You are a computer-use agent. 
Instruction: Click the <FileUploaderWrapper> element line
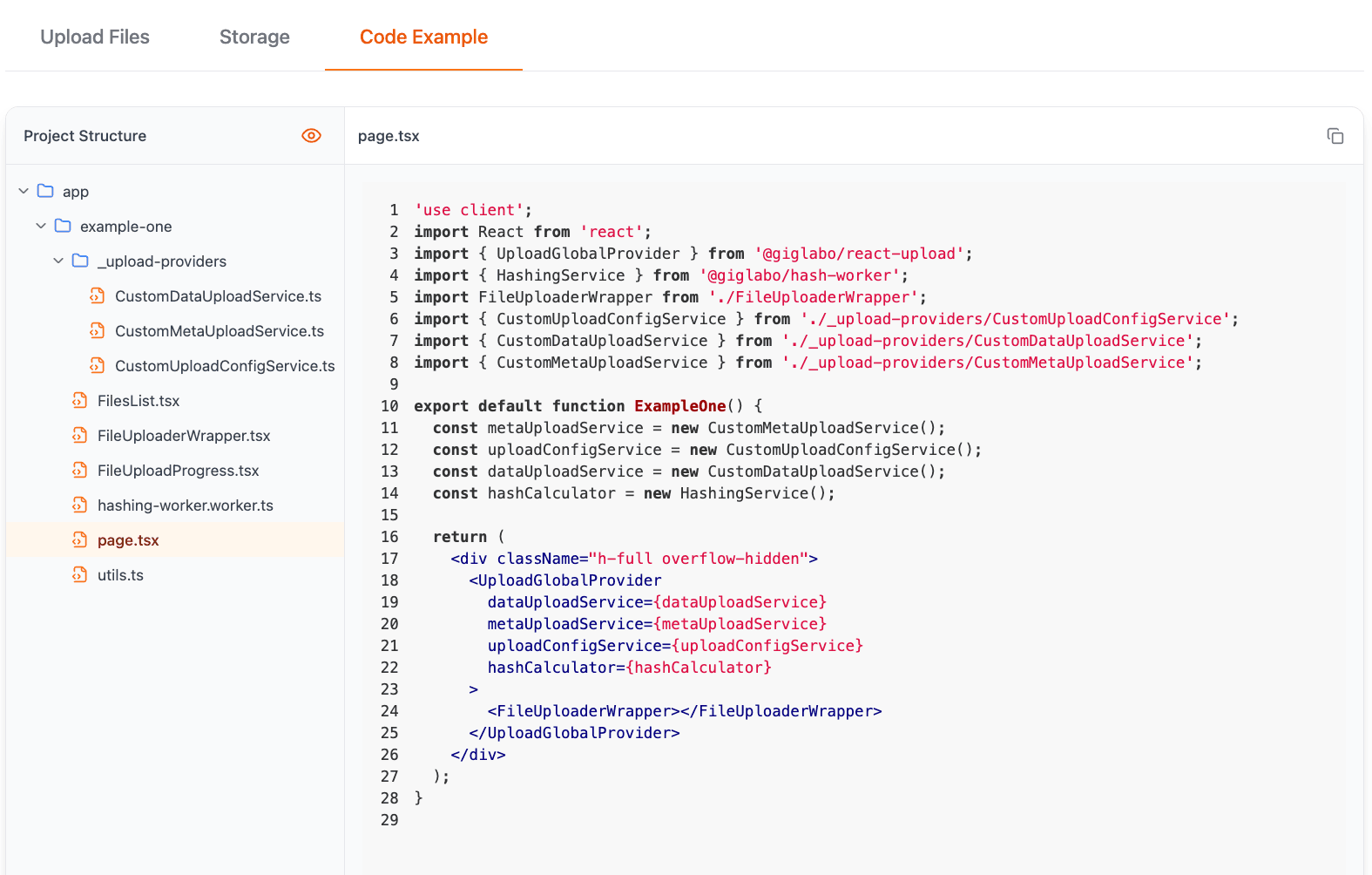[x=685, y=711]
